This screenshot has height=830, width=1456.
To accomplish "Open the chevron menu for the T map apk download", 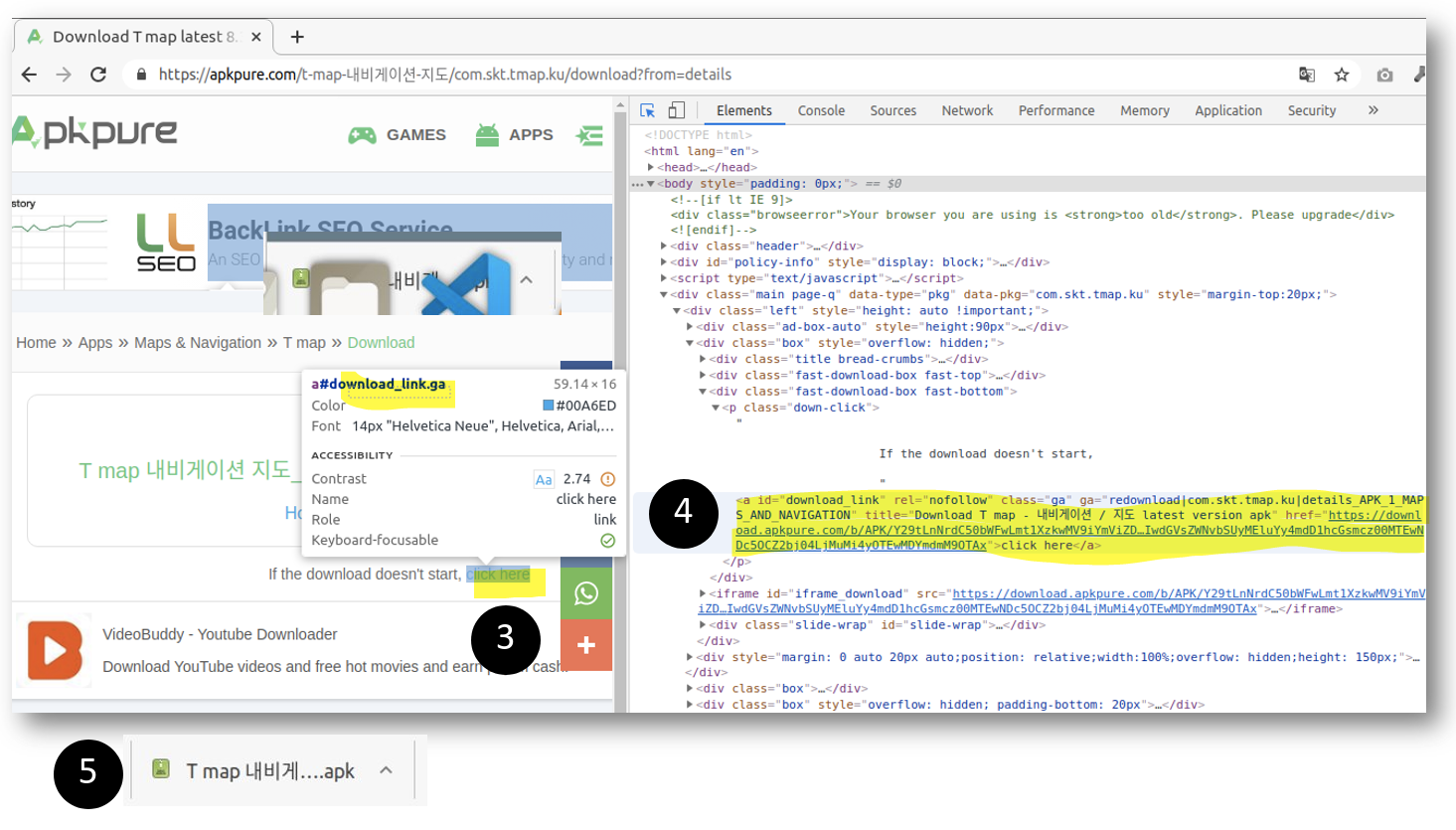I will (x=386, y=770).
